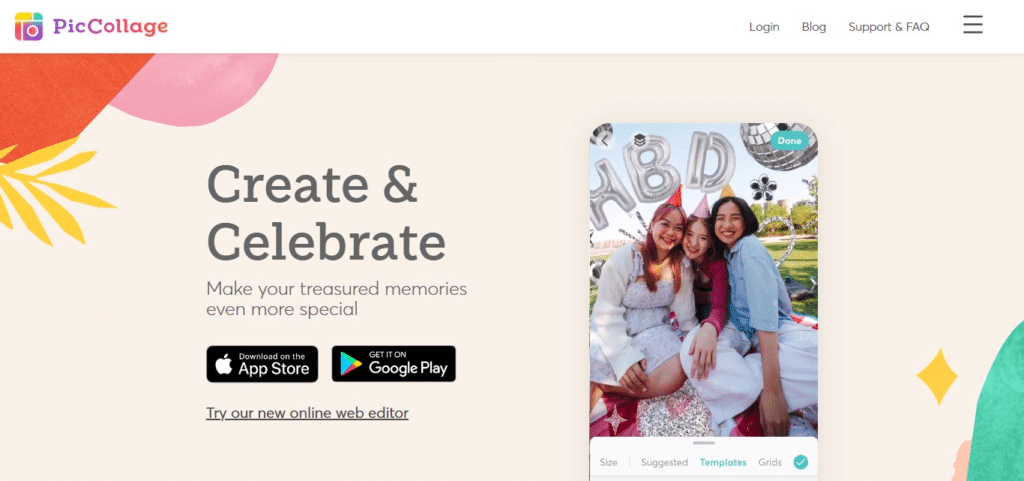Tap Done in the phone mockup

click(x=790, y=141)
